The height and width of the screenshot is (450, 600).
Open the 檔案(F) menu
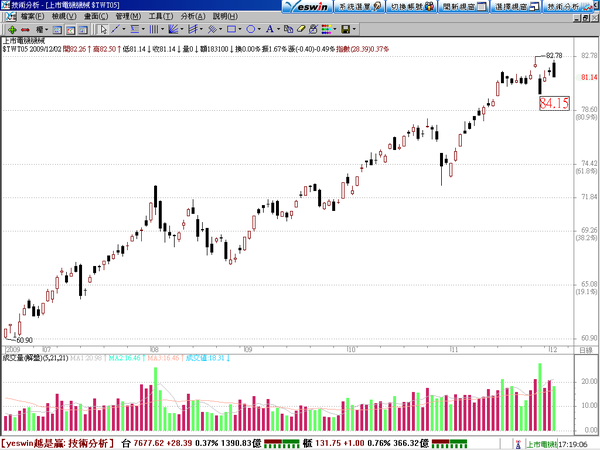33,16
